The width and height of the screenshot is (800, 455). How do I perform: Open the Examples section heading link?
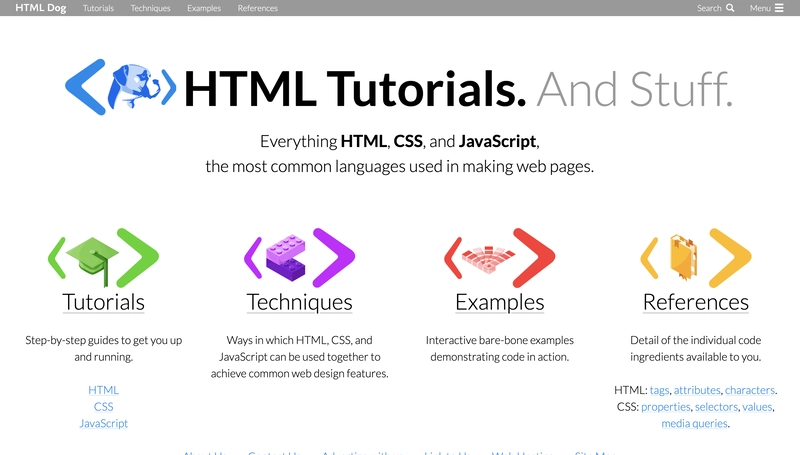click(x=499, y=302)
